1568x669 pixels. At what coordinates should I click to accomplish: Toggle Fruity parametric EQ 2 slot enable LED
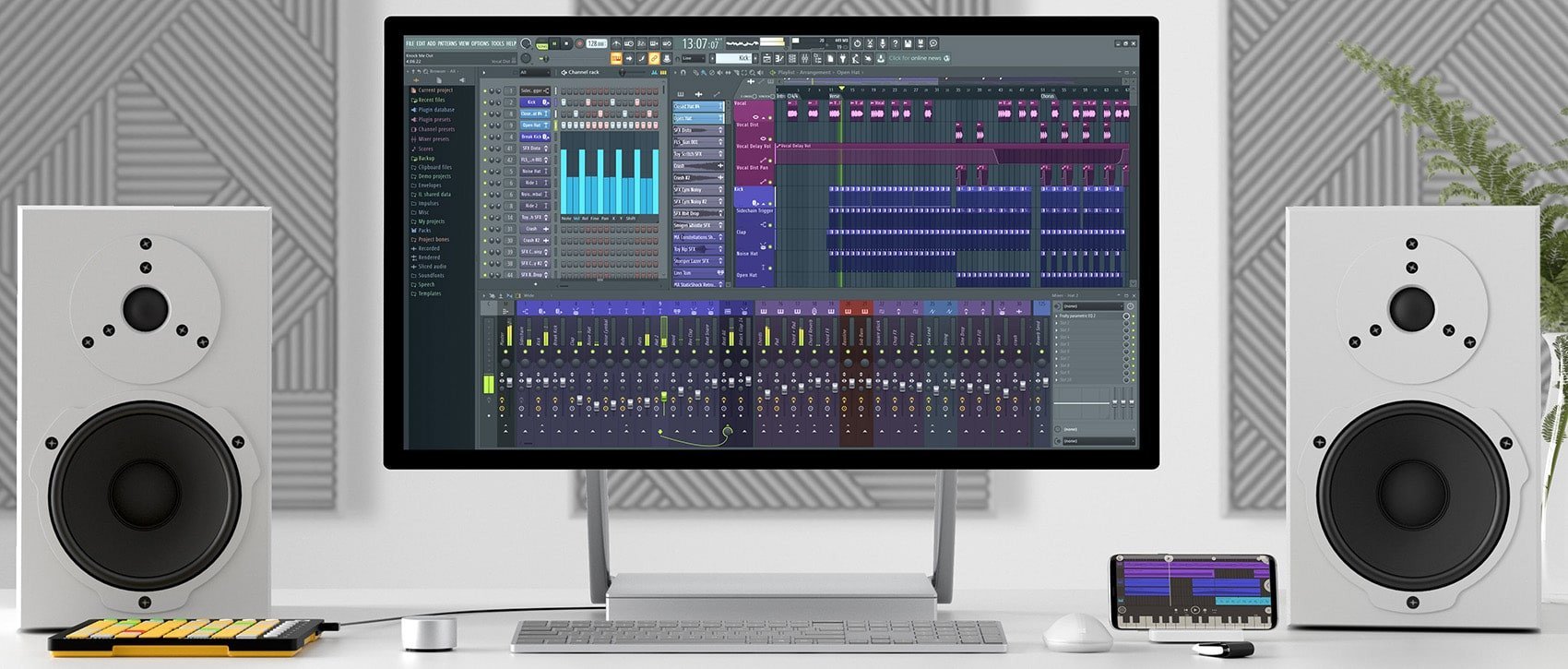pos(1134,316)
